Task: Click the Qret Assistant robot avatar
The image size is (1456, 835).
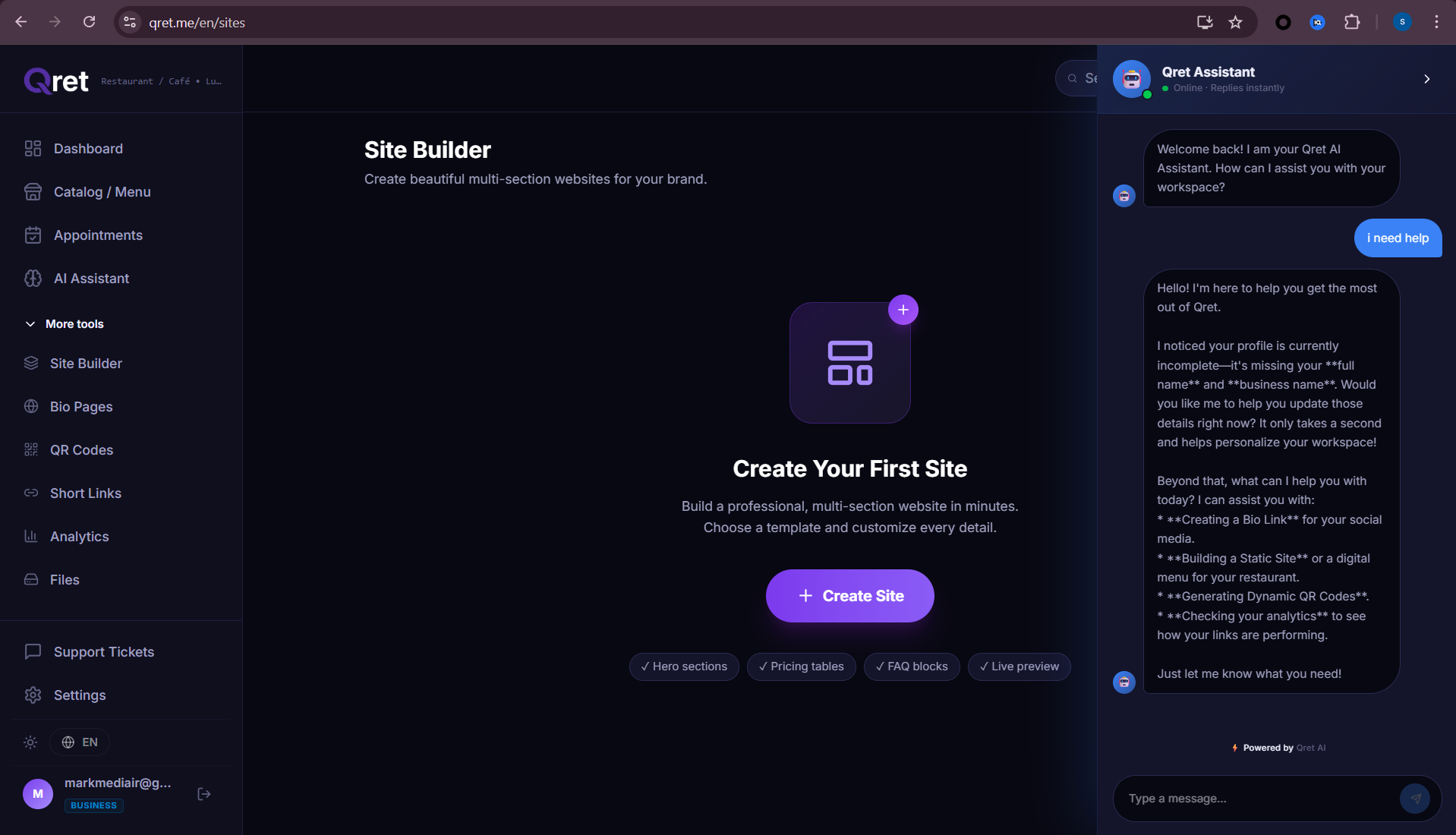Action: (x=1132, y=79)
